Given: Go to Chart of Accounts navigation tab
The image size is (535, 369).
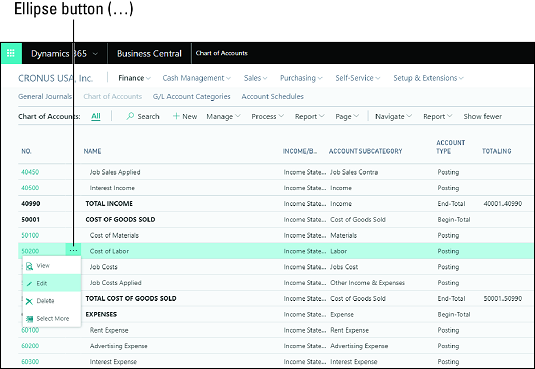Looking at the screenshot, I should 113,97.
